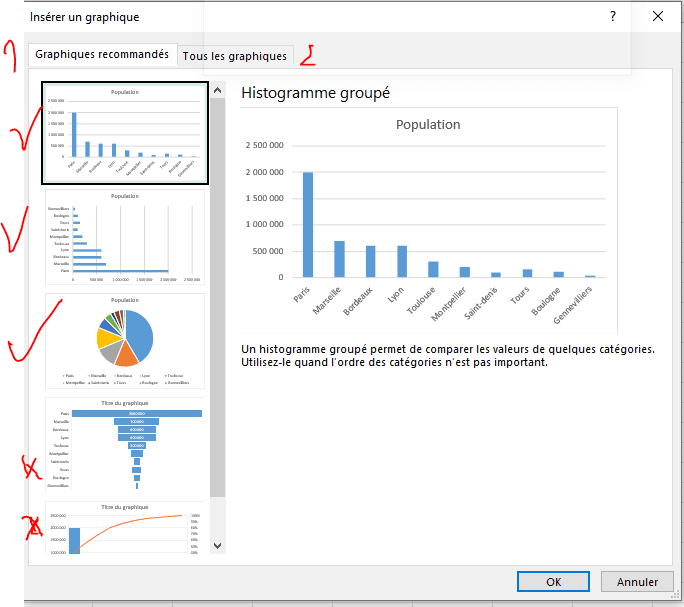Switch to the Graphiques recommandés tab
684x607 pixels.
pos(102,55)
